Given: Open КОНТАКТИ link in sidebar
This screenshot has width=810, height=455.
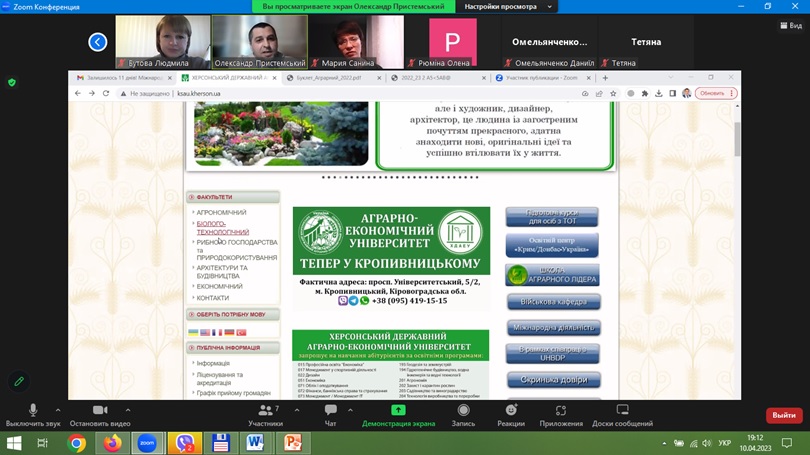Looking at the screenshot, I should [x=212, y=298].
